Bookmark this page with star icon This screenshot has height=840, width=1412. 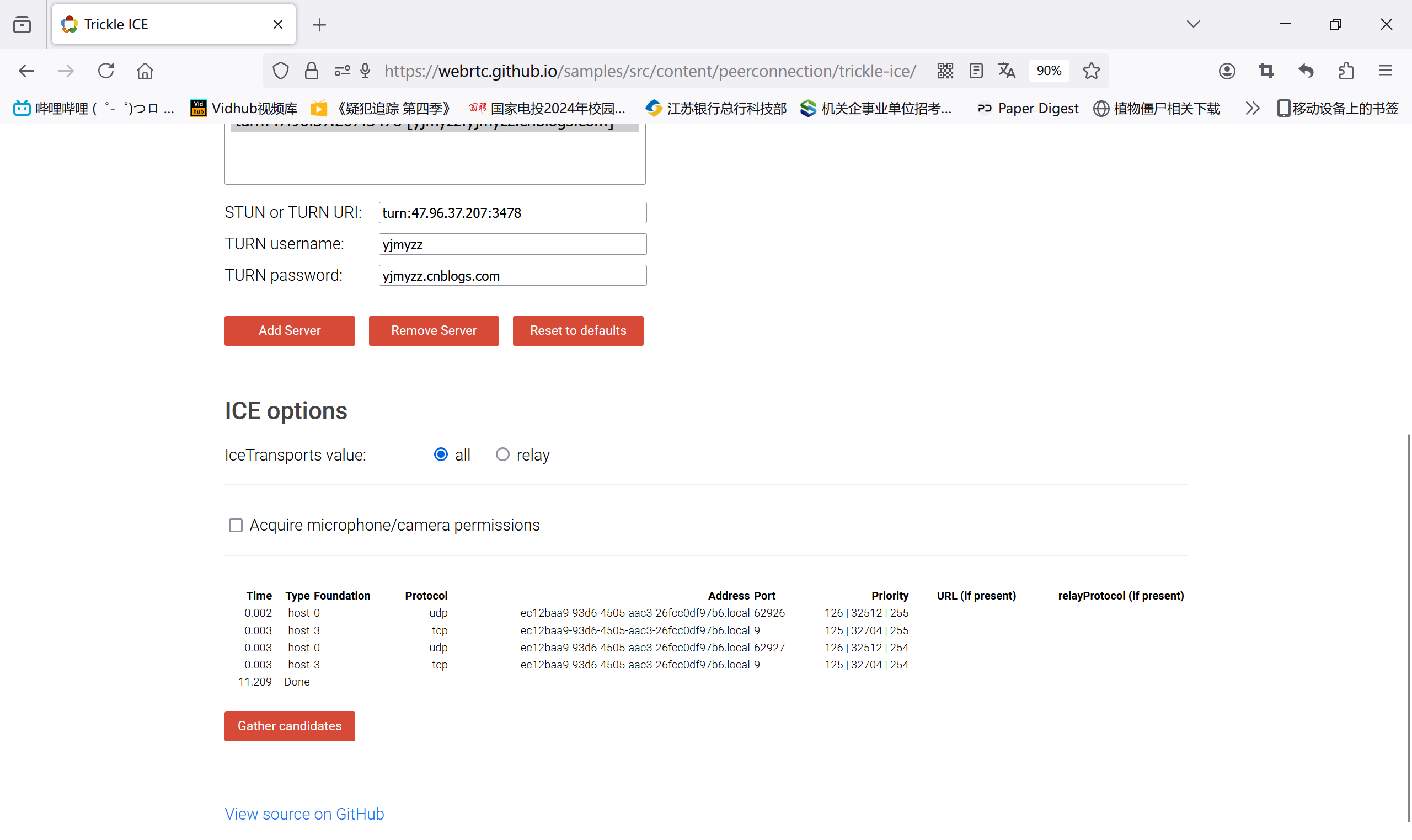pos(1091,71)
